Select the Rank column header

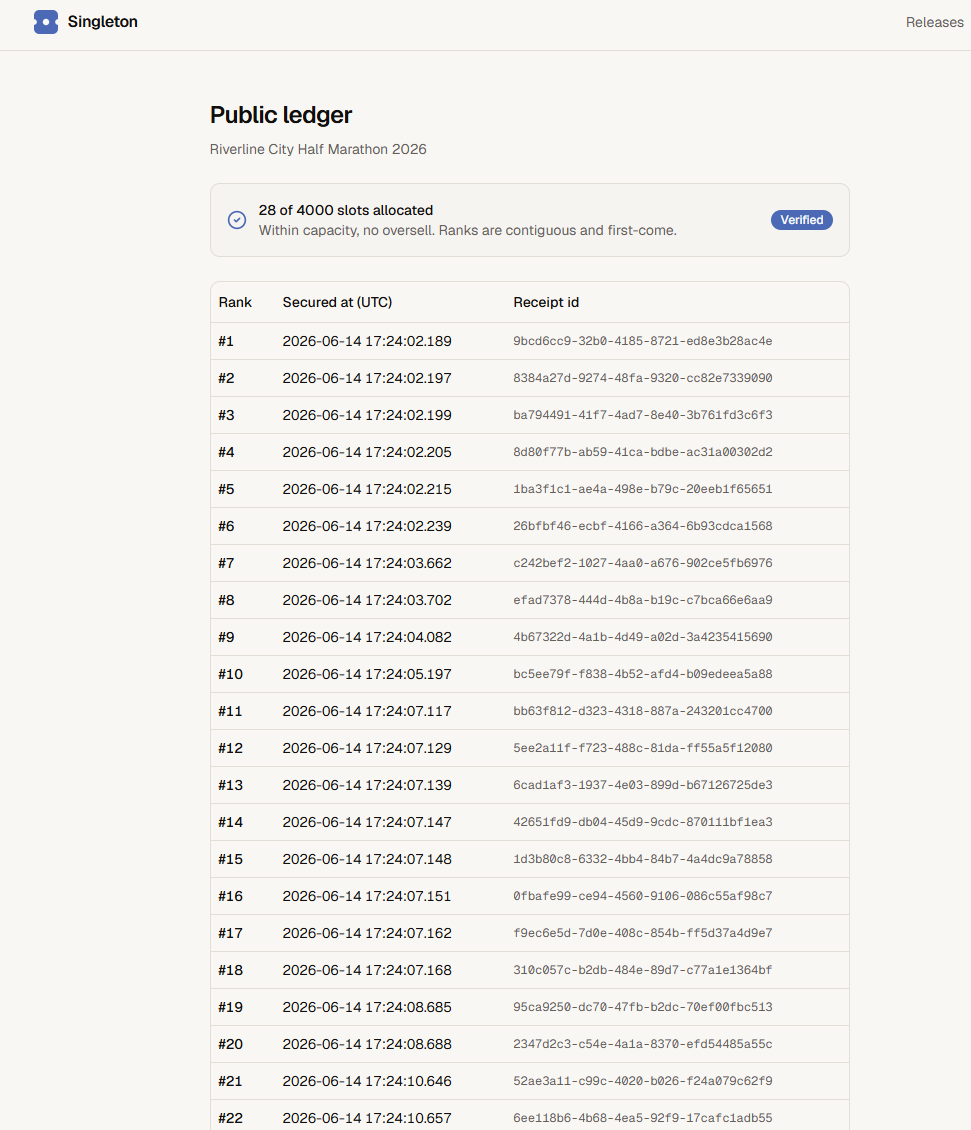coord(235,302)
